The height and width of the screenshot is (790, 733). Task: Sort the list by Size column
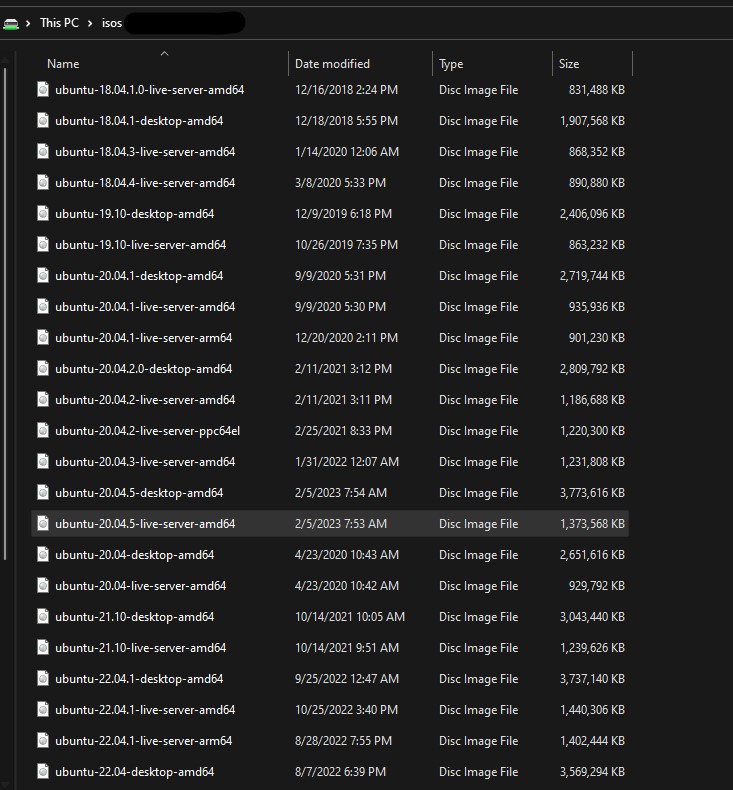569,64
